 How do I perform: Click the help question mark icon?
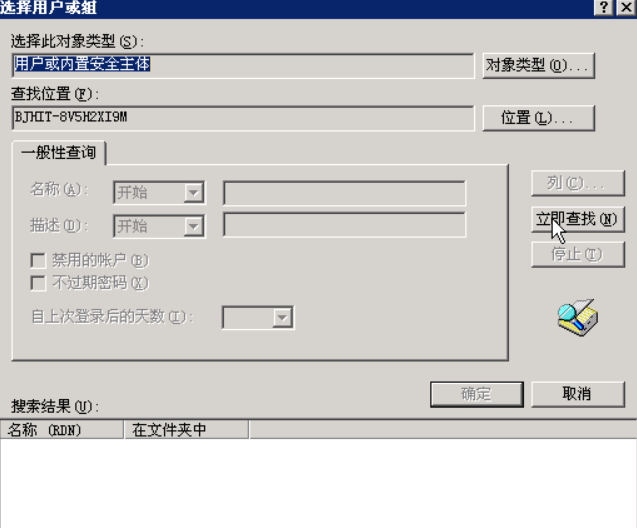click(x=604, y=7)
